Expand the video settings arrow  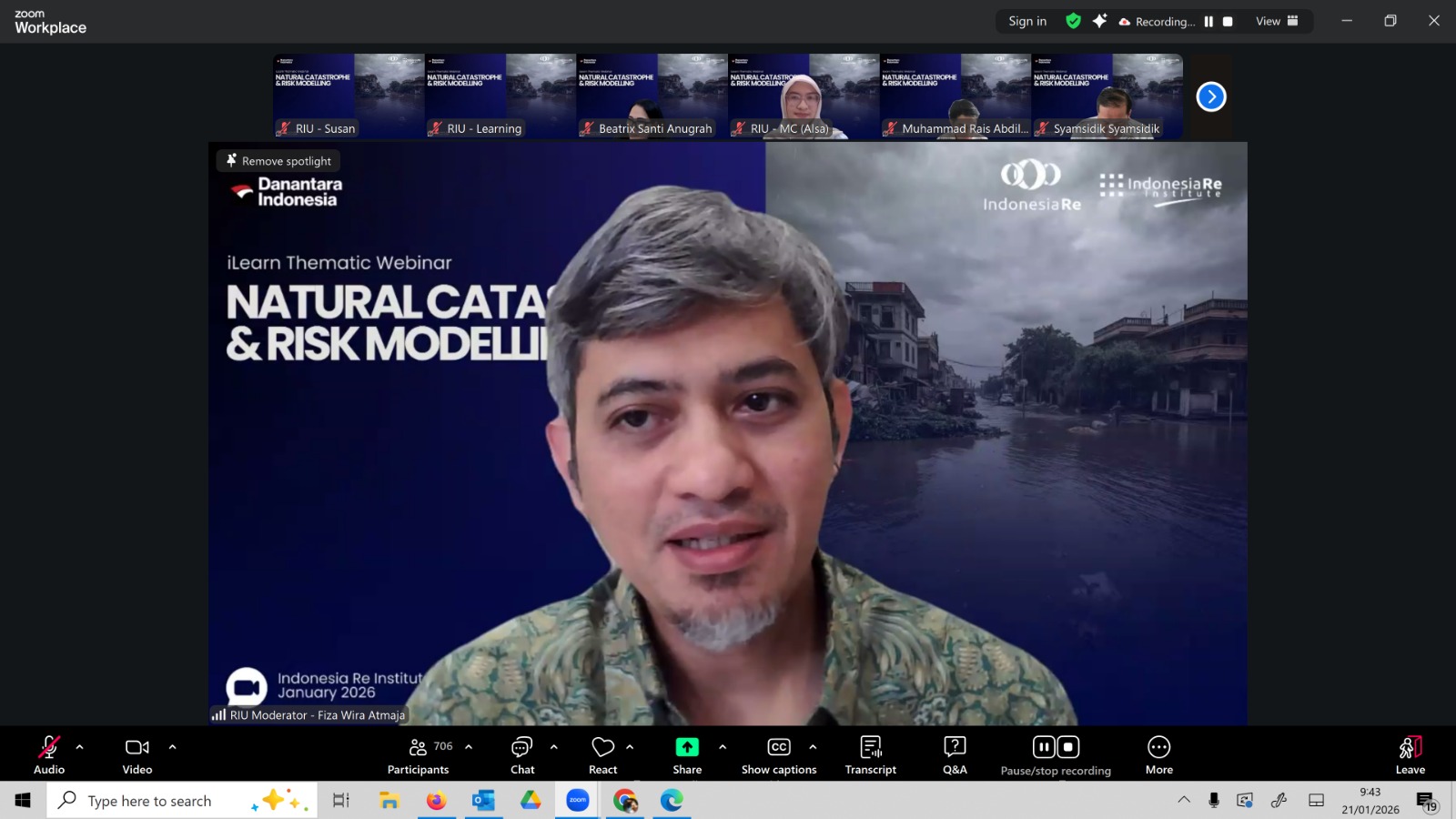(x=173, y=747)
